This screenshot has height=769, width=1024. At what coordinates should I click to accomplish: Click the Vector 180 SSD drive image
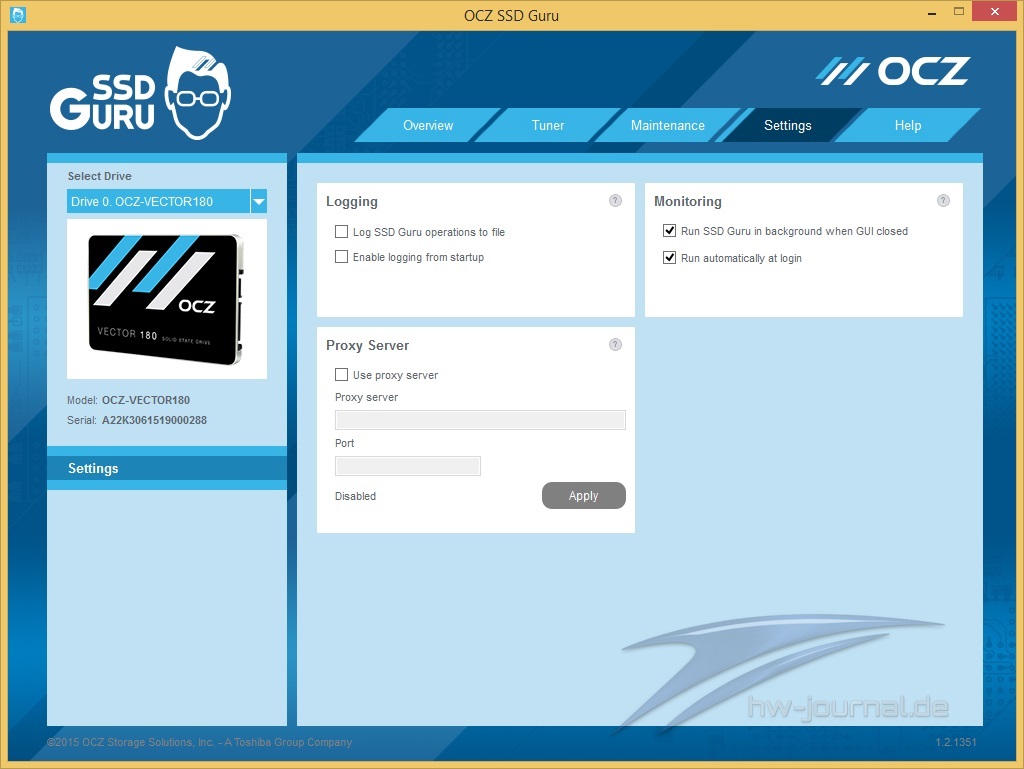pos(166,299)
